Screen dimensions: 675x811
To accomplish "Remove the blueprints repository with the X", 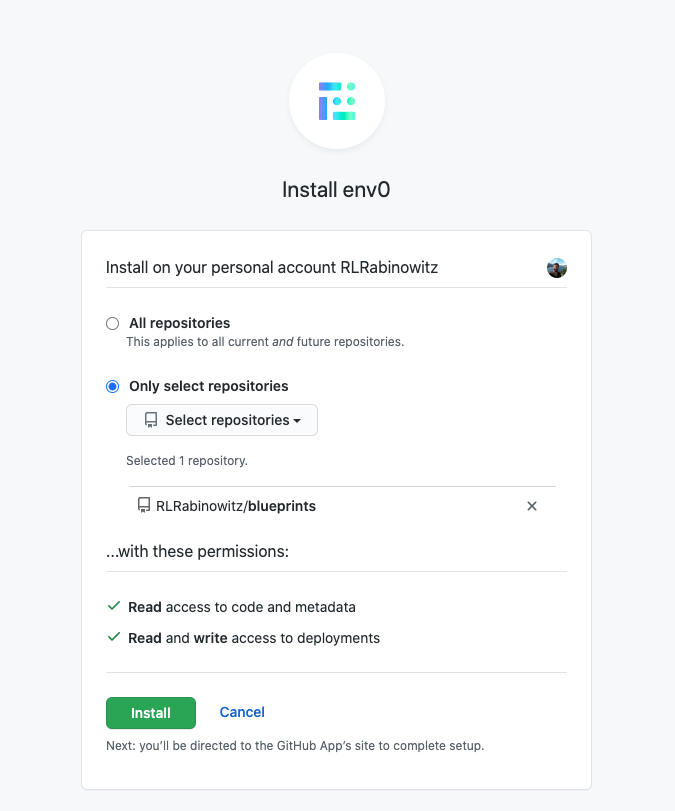I will [532, 506].
